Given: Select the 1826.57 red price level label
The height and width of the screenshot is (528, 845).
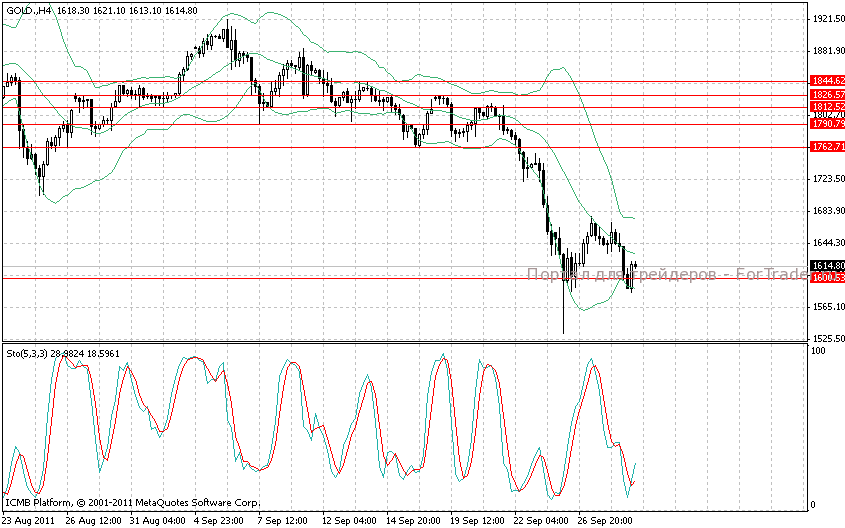Looking at the screenshot, I should pos(828,95).
